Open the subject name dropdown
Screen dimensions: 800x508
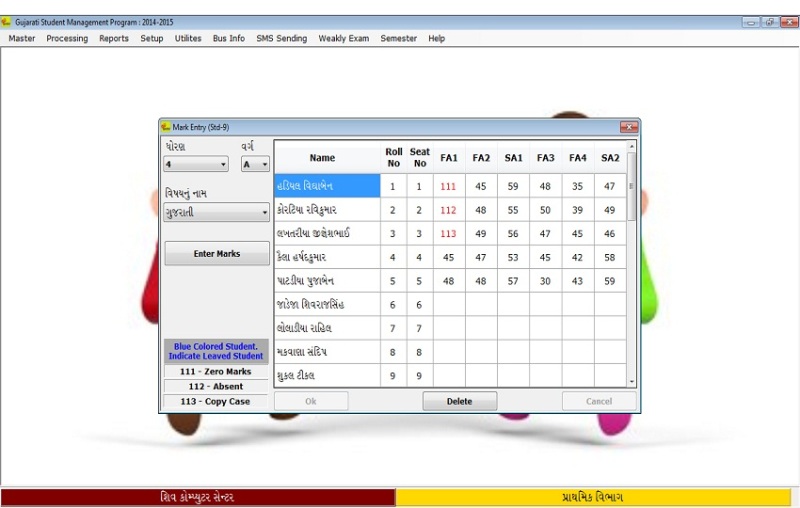[217, 212]
